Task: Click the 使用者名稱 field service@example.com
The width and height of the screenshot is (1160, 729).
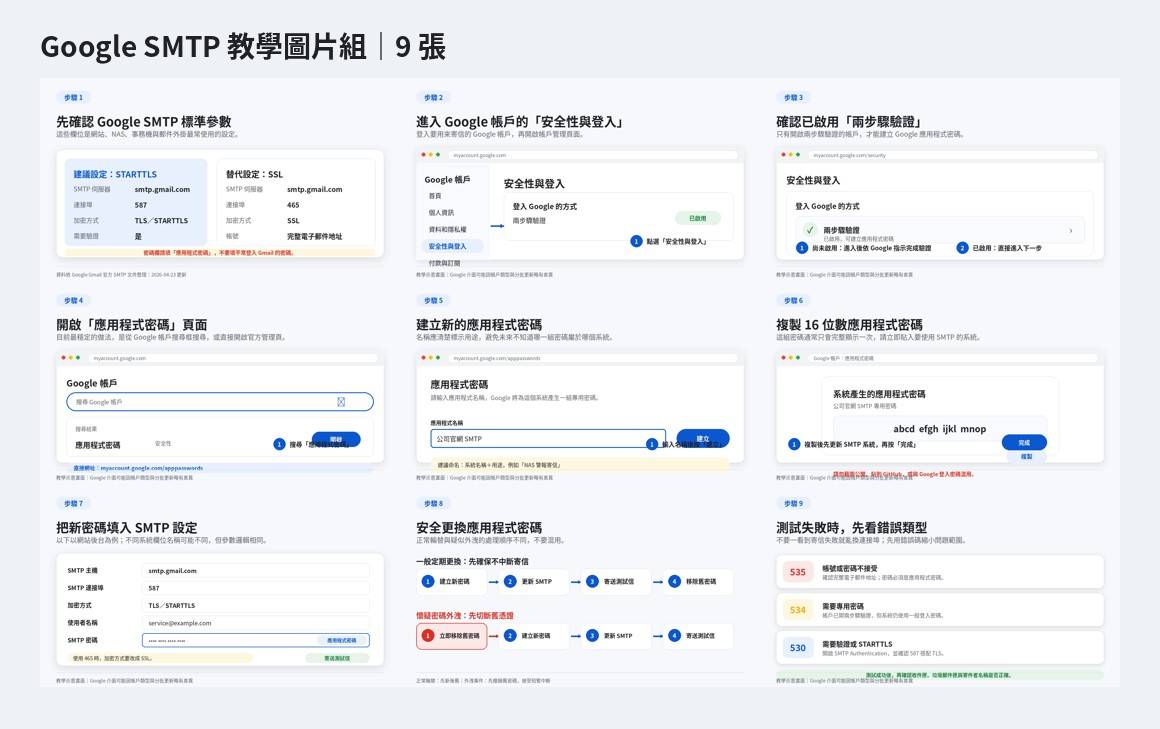Action: click(255, 623)
